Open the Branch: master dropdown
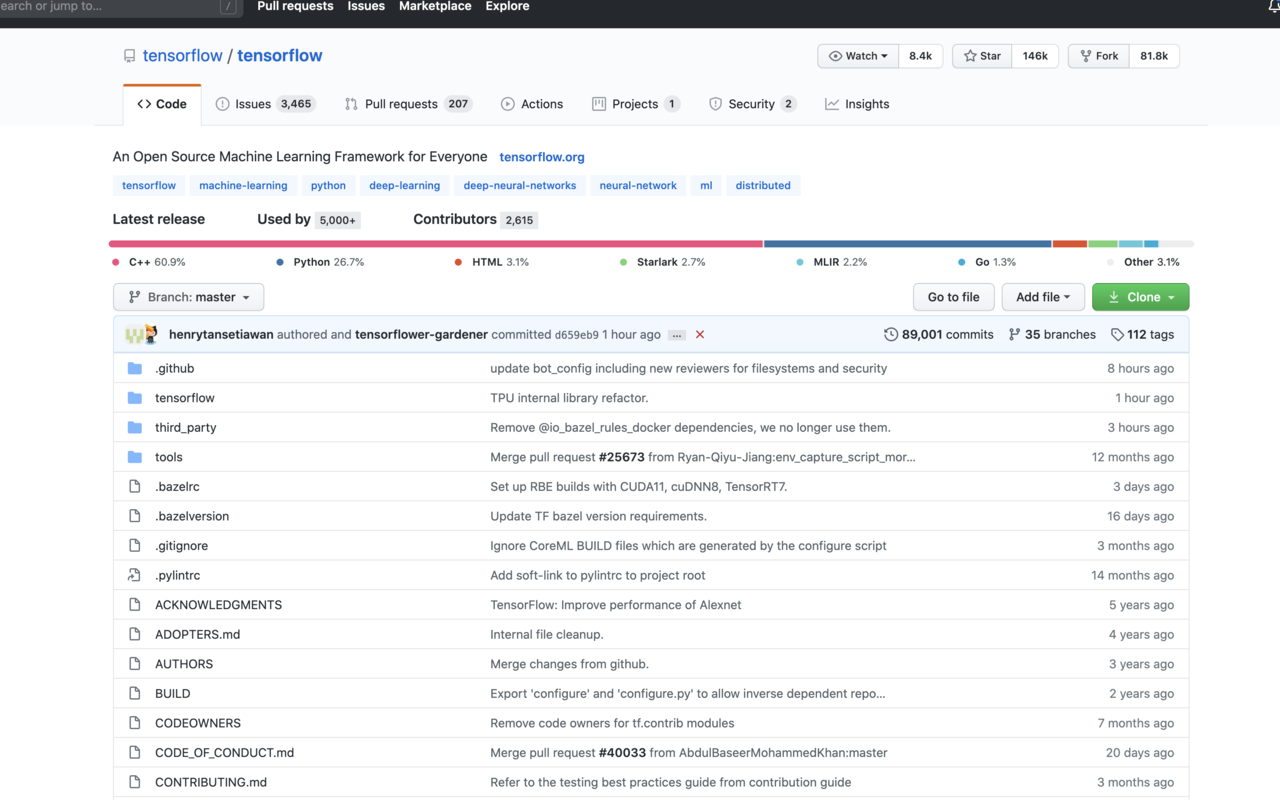1280x800 pixels. (189, 297)
